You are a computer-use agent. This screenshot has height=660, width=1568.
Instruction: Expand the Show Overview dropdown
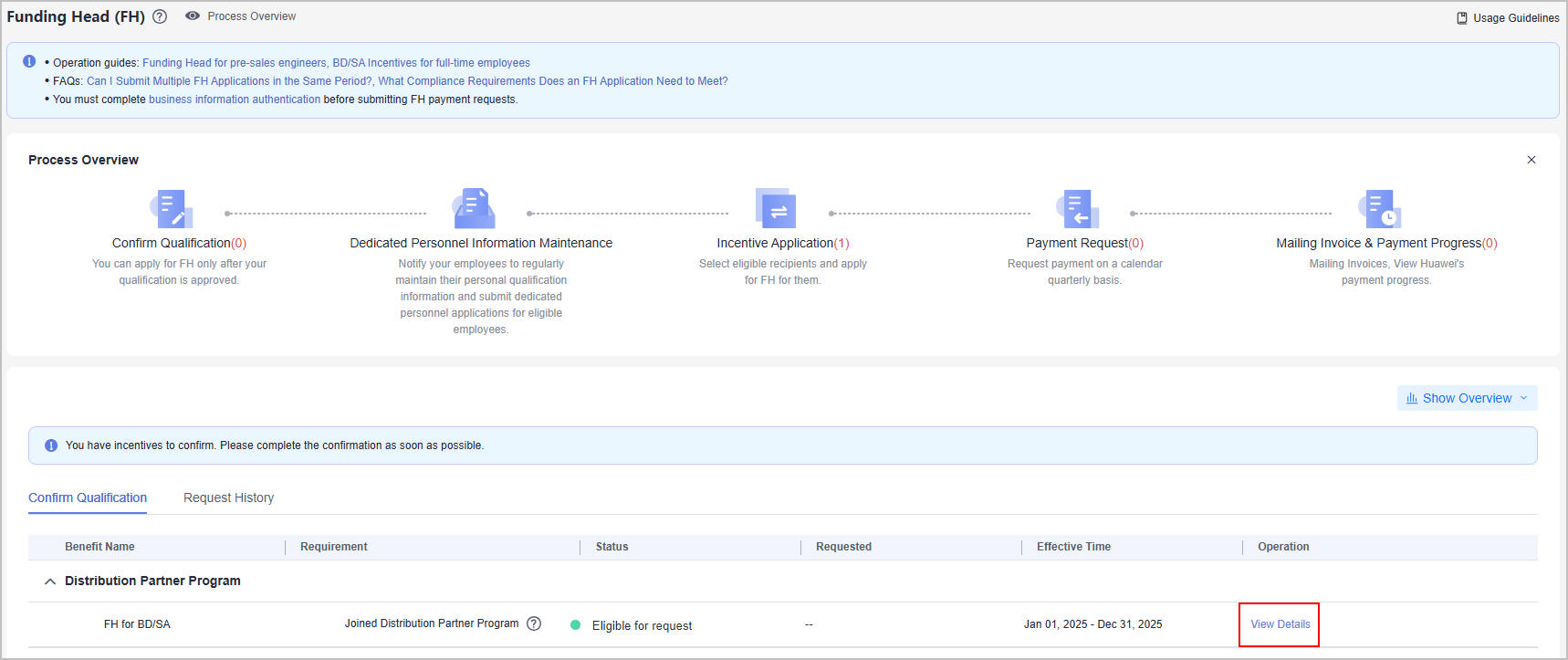click(x=1467, y=398)
